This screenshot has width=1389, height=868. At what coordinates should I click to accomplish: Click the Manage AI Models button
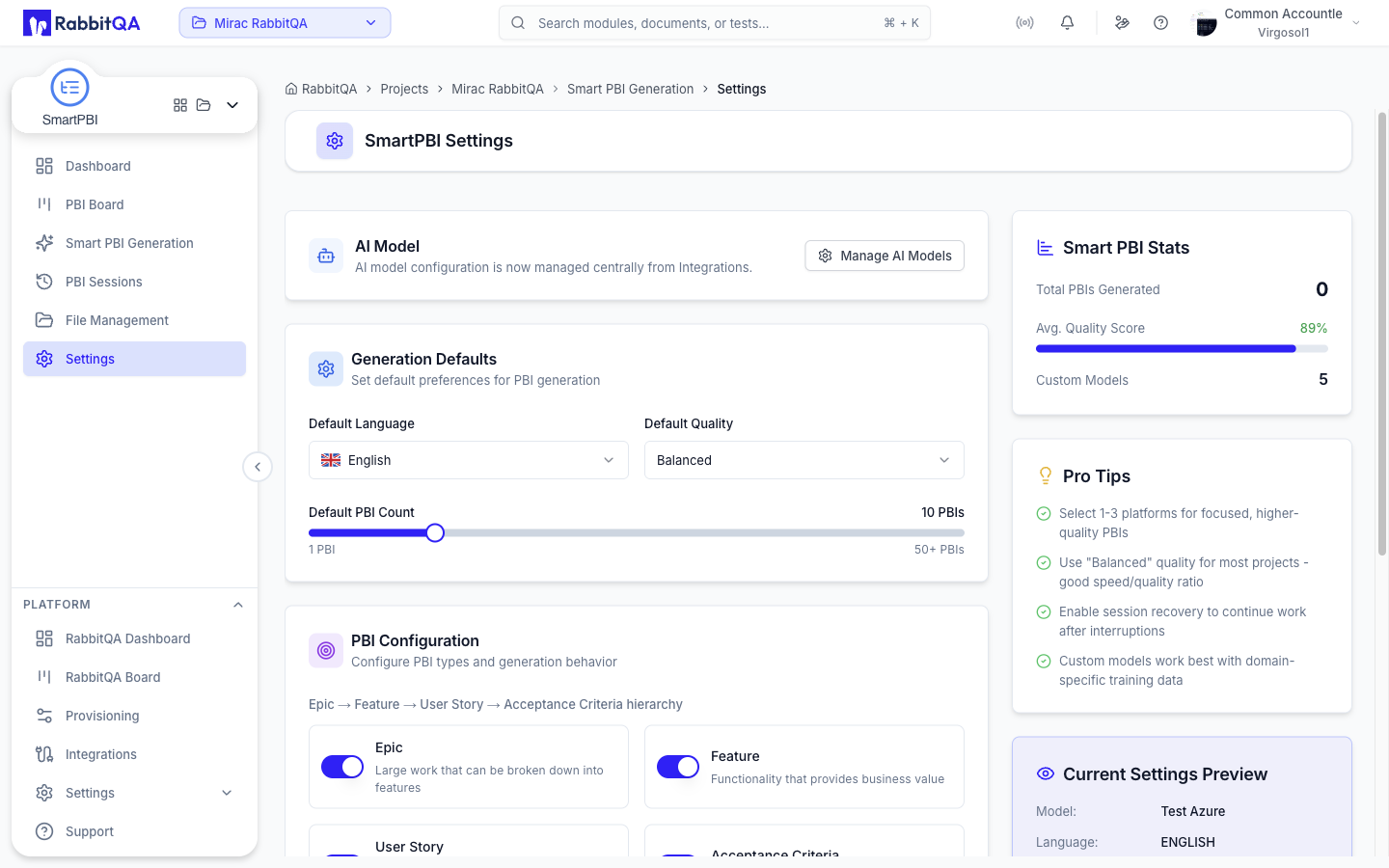[885, 256]
